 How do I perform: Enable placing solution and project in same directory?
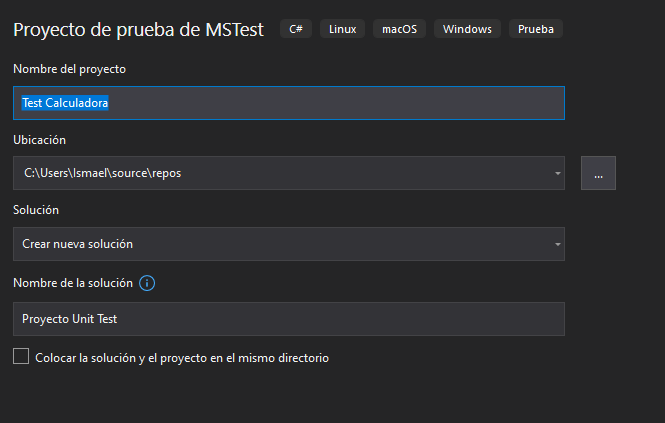(21, 356)
